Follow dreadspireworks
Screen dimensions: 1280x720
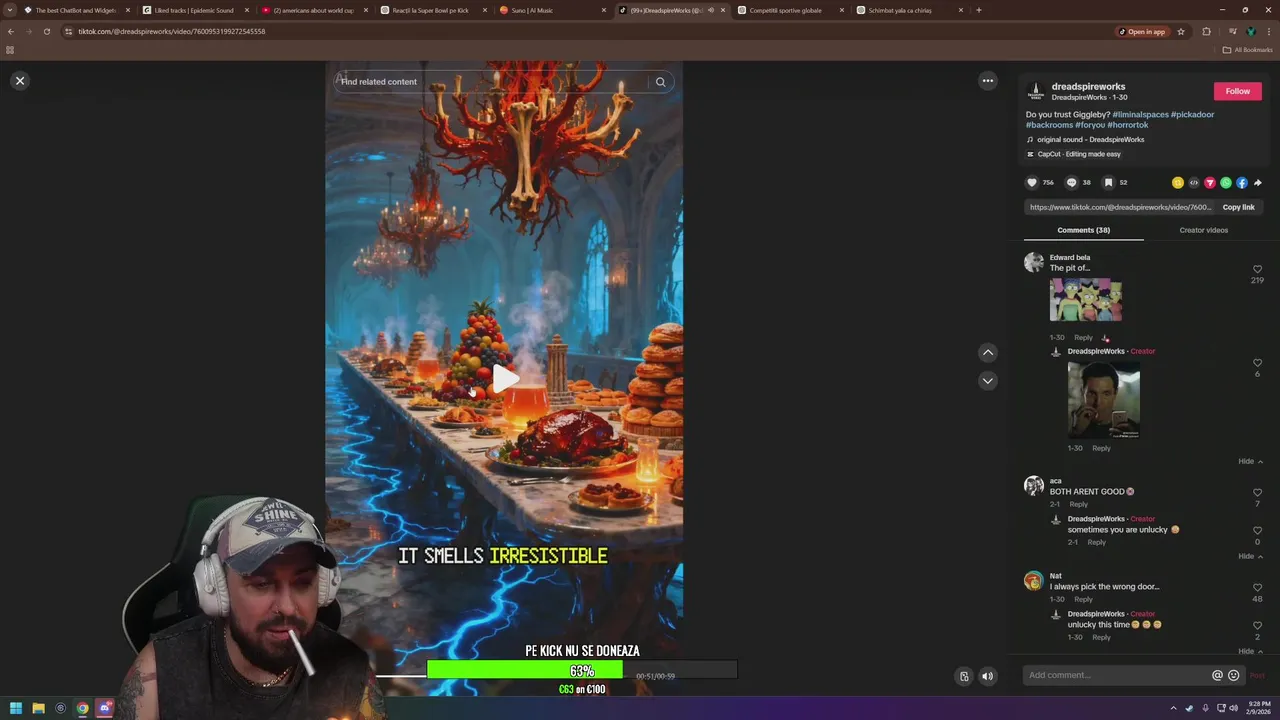(x=1238, y=91)
